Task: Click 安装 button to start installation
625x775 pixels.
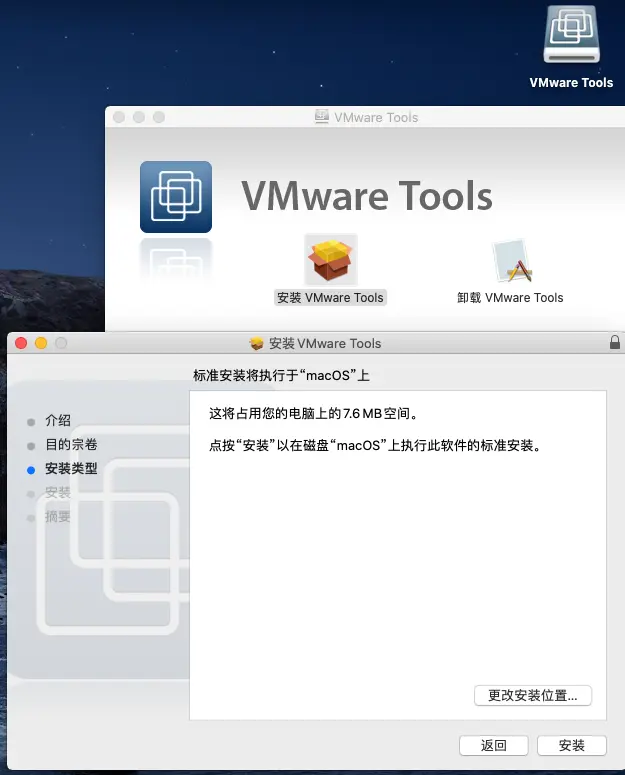Action: (x=572, y=745)
